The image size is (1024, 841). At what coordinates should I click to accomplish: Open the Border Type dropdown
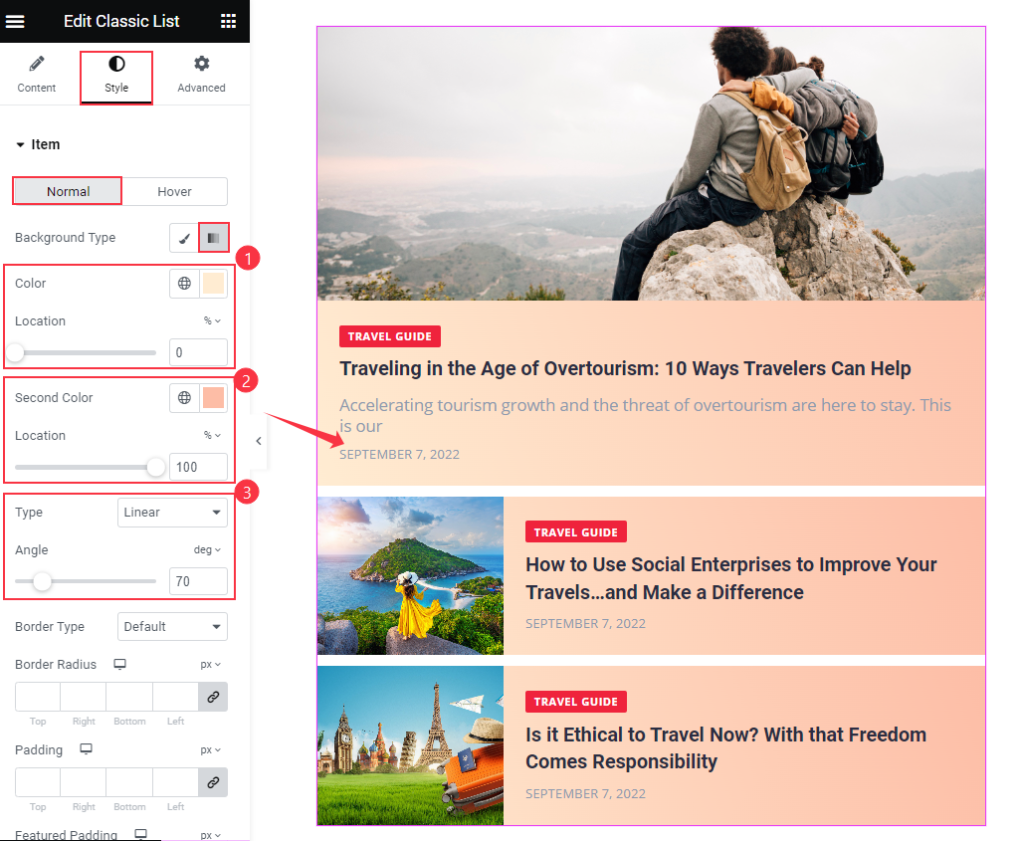click(x=172, y=627)
